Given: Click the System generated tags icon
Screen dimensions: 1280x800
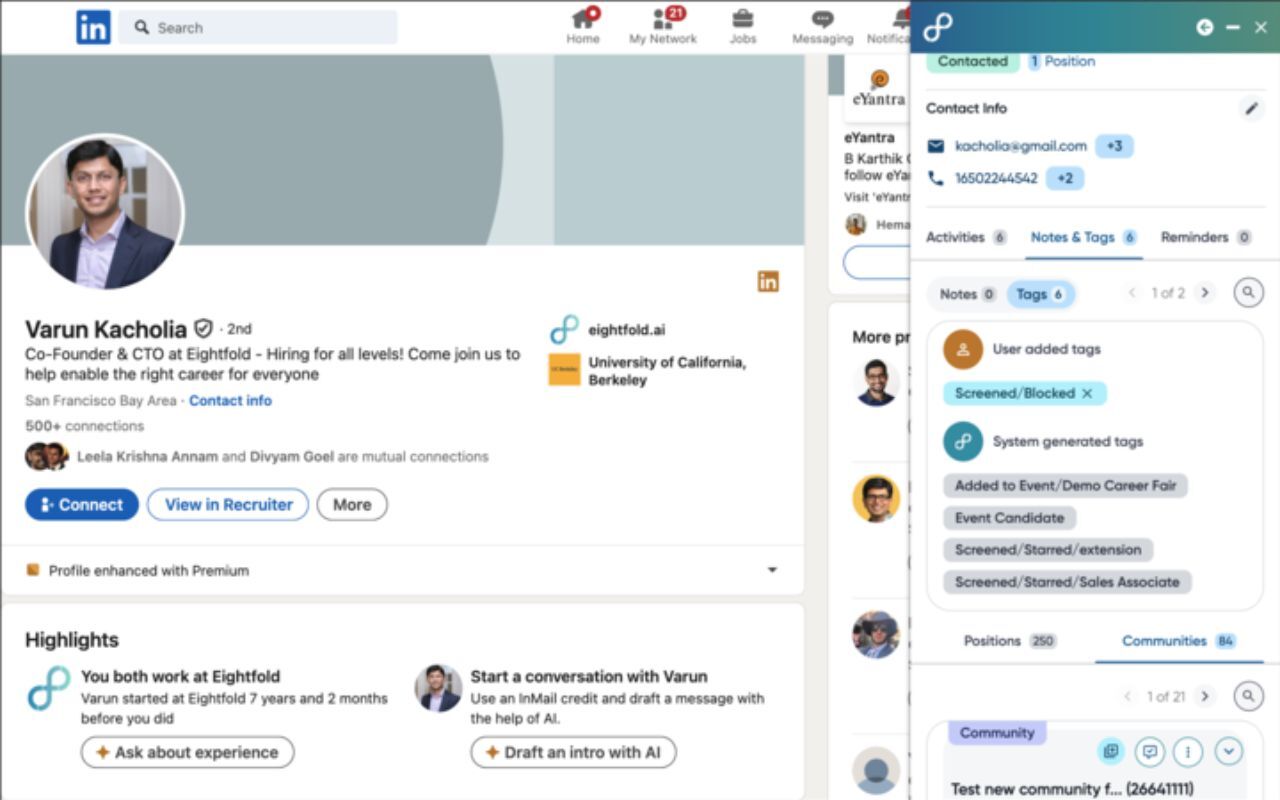Looking at the screenshot, I should [x=963, y=441].
